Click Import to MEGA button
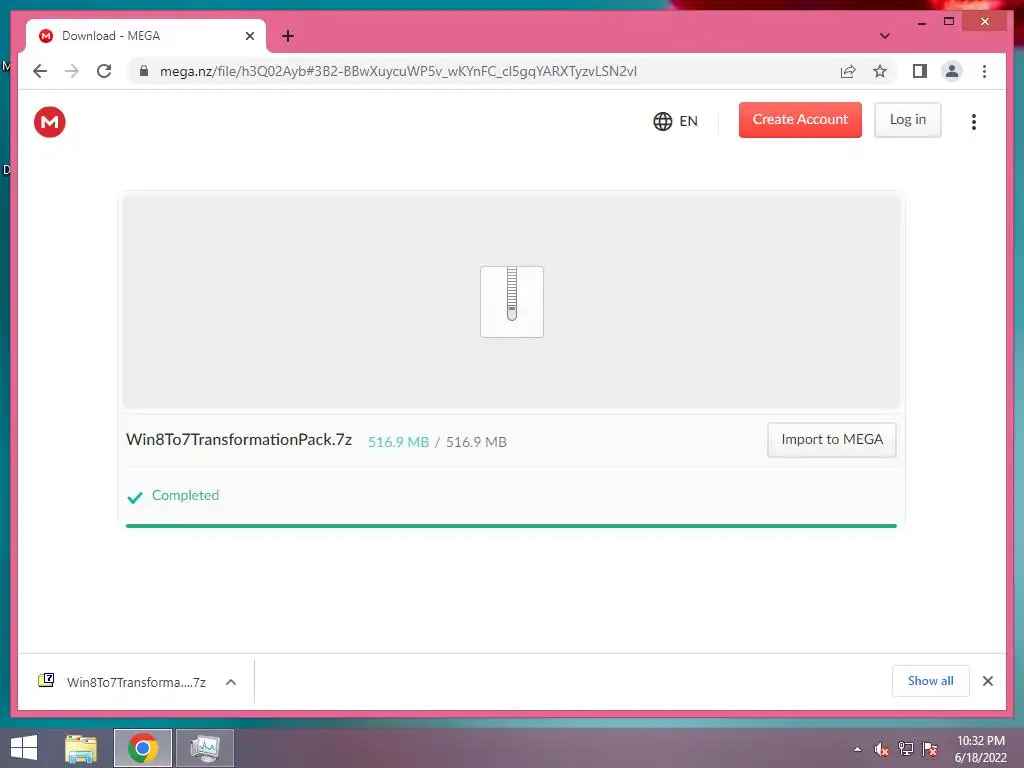 pos(831,440)
